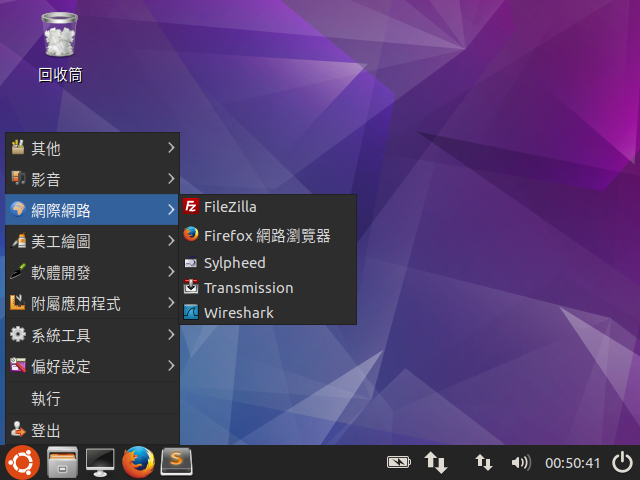
Task: Click the Wireshark fin icon
Action: [191, 312]
